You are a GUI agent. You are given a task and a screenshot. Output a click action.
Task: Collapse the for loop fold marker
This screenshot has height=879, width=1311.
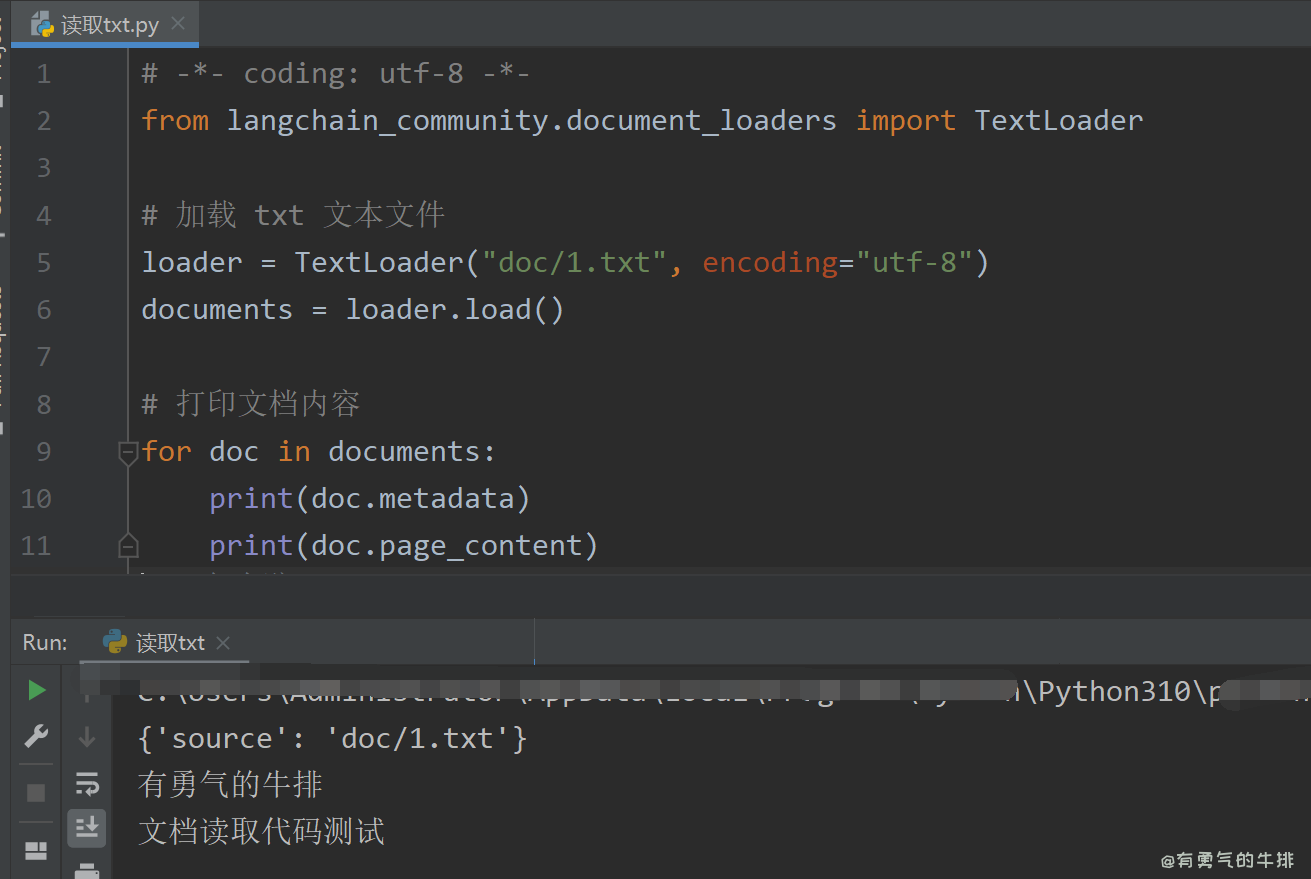(127, 453)
